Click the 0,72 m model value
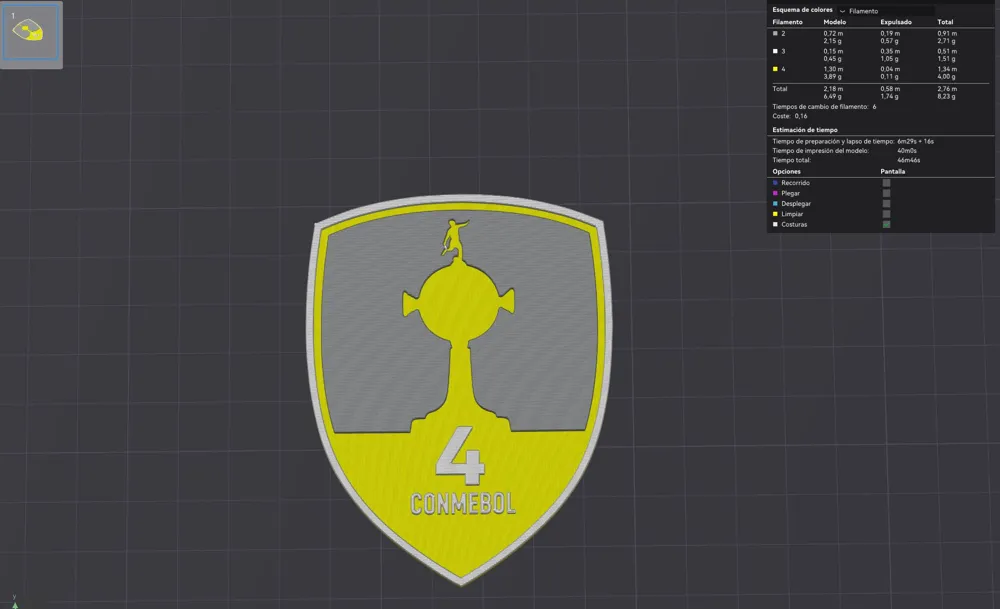The height and width of the screenshot is (609, 1000). [833, 33]
